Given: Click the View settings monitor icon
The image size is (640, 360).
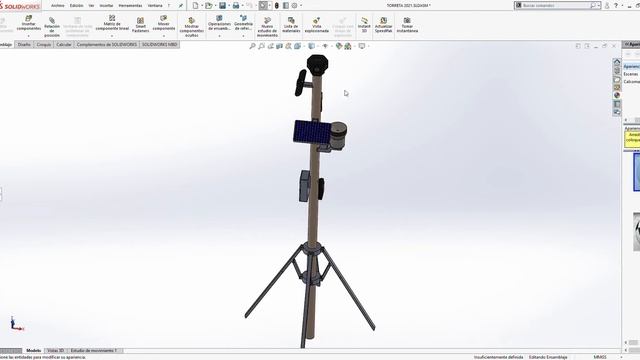Looking at the screenshot, I should pyautogui.click(x=362, y=46).
